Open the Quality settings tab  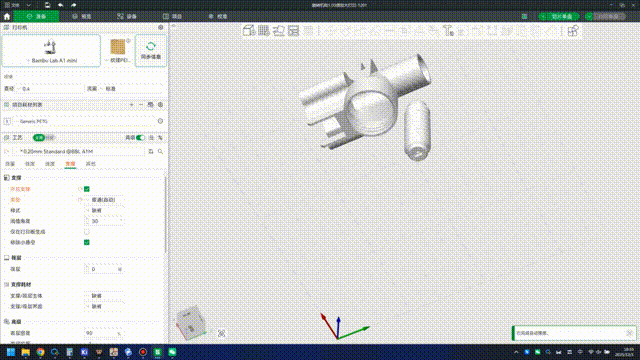coord(10,164)
